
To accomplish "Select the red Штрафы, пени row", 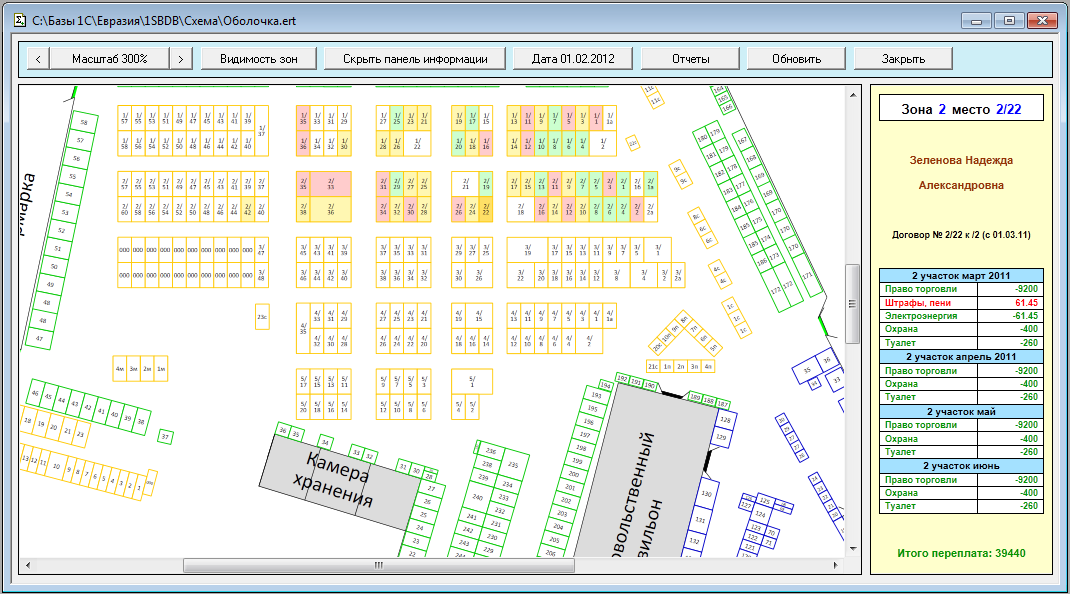I will (960, 302).
